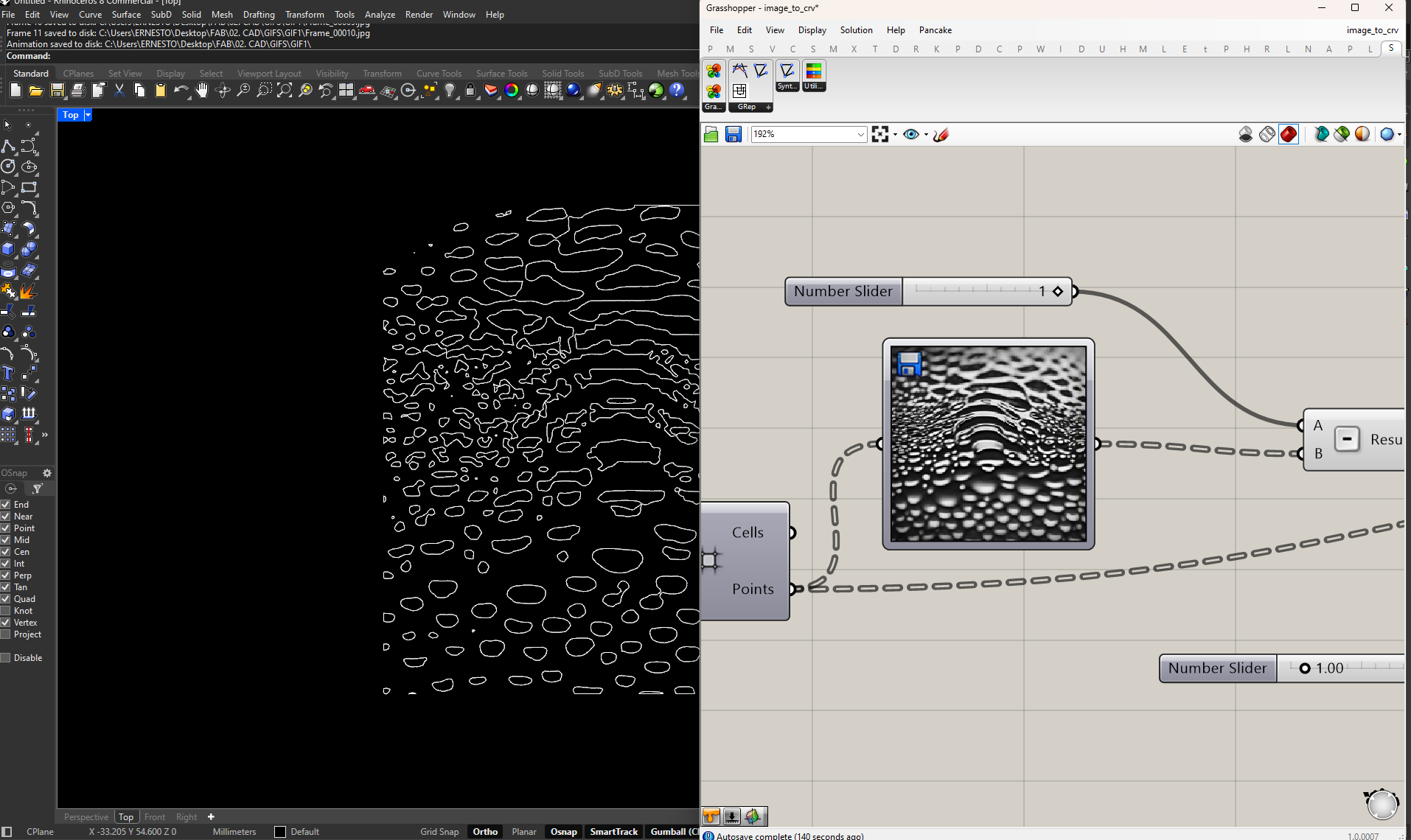The image size is (1411, 840).
Task: Click the four-viewport layout icon
Action: [346, 91]
